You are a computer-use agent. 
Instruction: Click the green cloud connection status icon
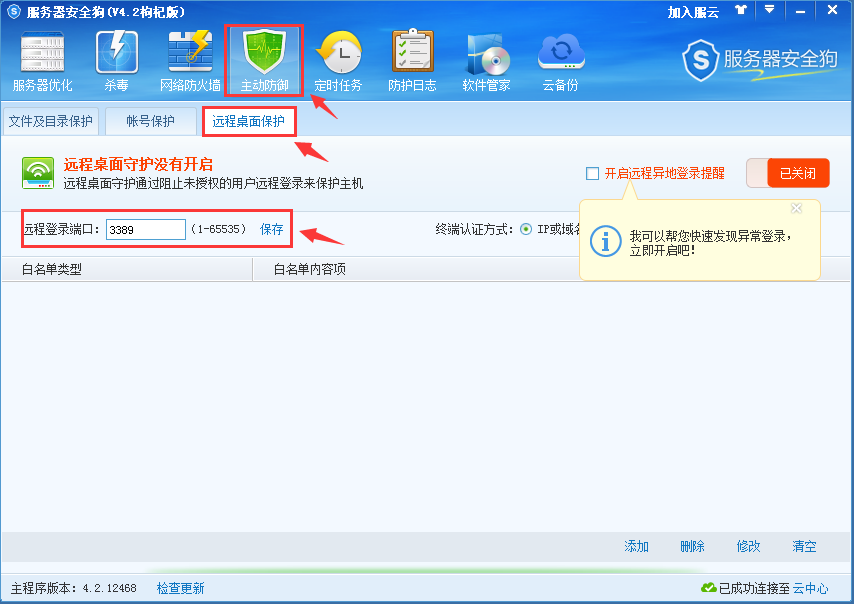coord(709,588)
